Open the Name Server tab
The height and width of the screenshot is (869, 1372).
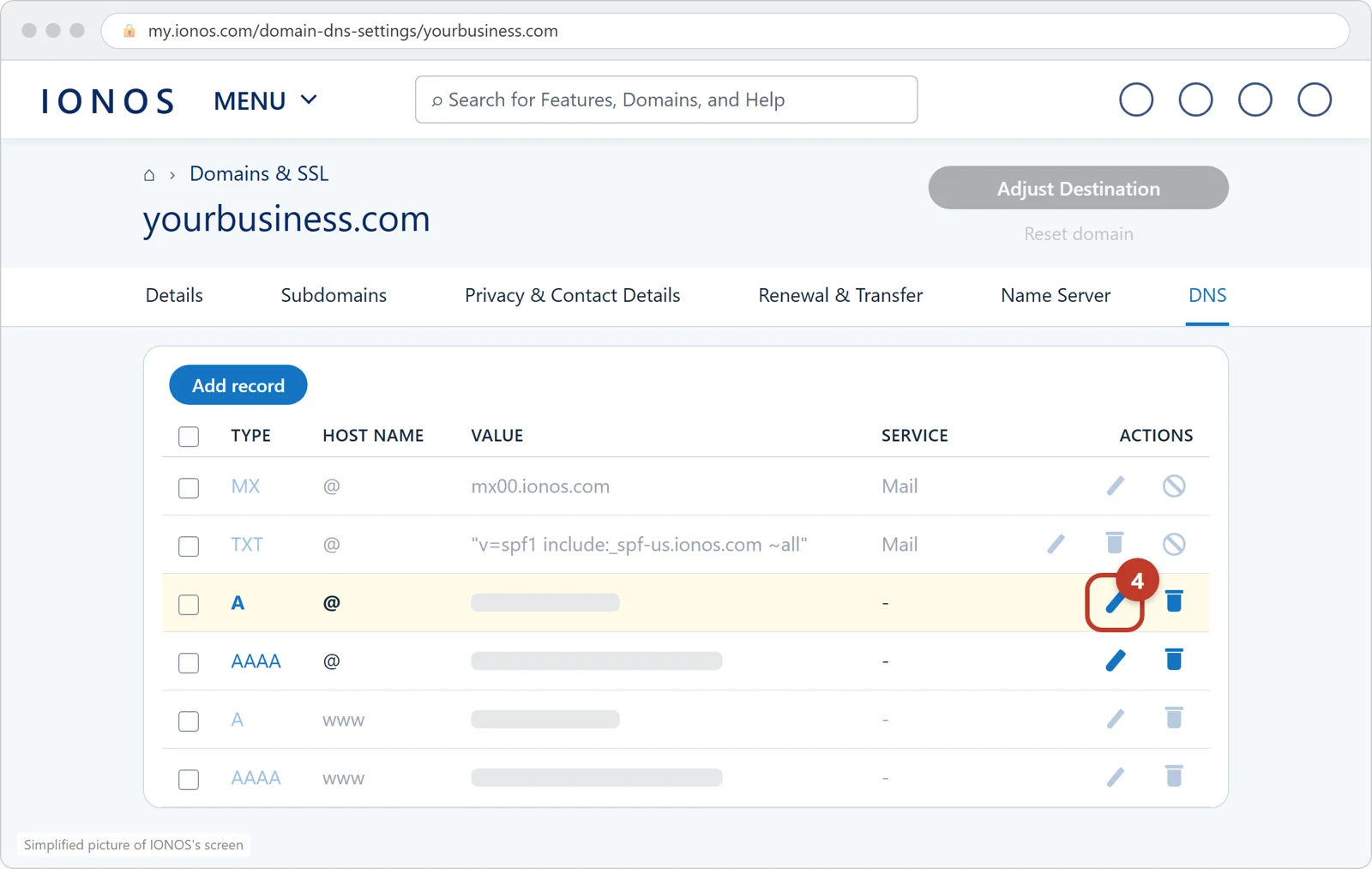click(x=1056, y=295)
